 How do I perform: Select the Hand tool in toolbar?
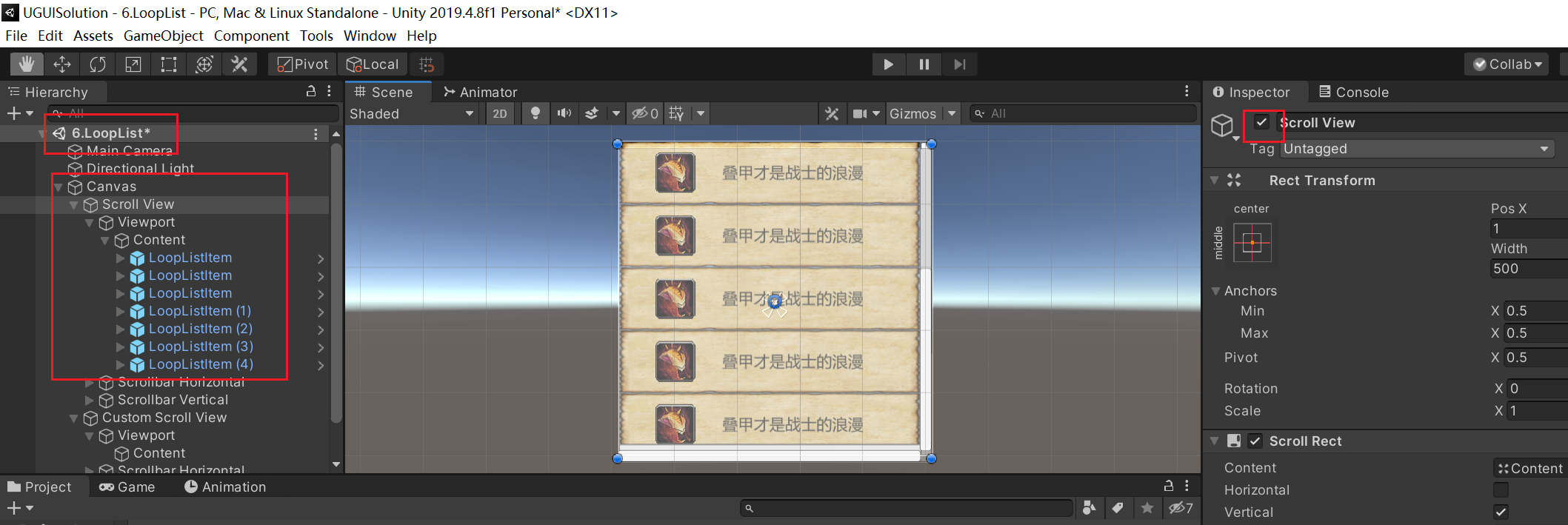tap(27, 64)
